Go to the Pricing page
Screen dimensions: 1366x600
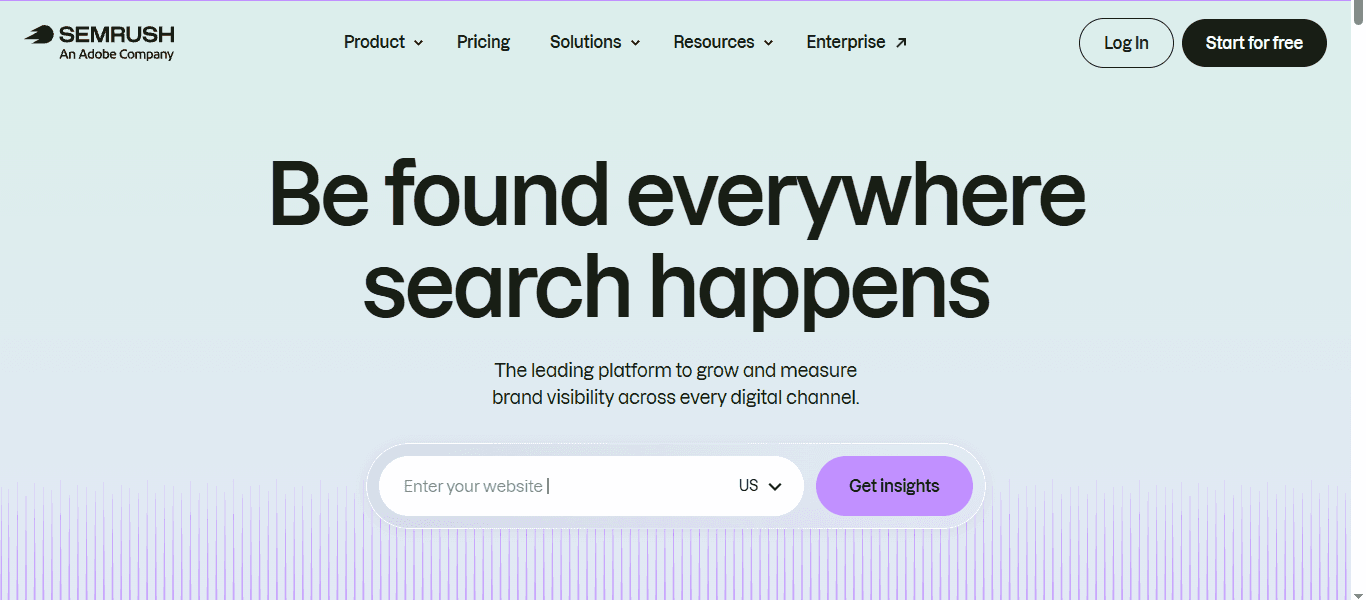pyautogui.click(x=483, y=42)
